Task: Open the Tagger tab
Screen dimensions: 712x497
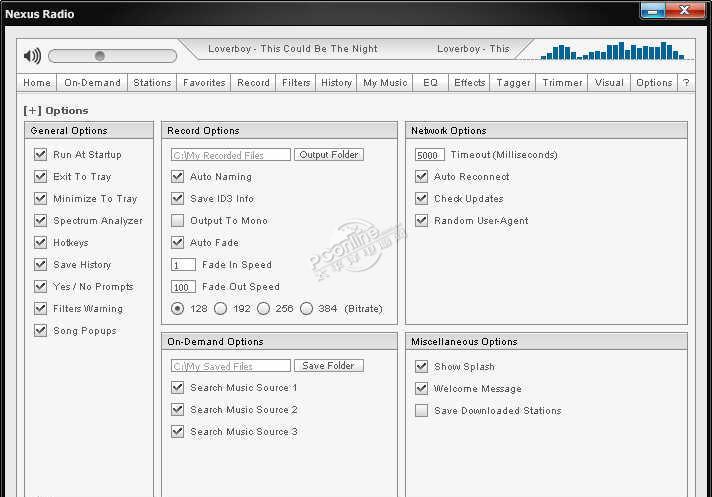Action: coord(514,83)
